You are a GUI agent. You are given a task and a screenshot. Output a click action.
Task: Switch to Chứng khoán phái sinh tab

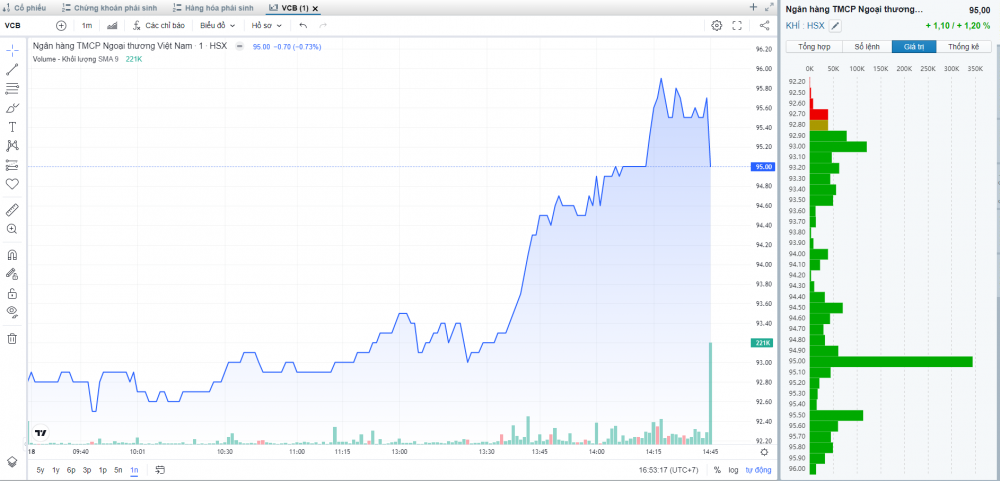[x=110, y=8]
